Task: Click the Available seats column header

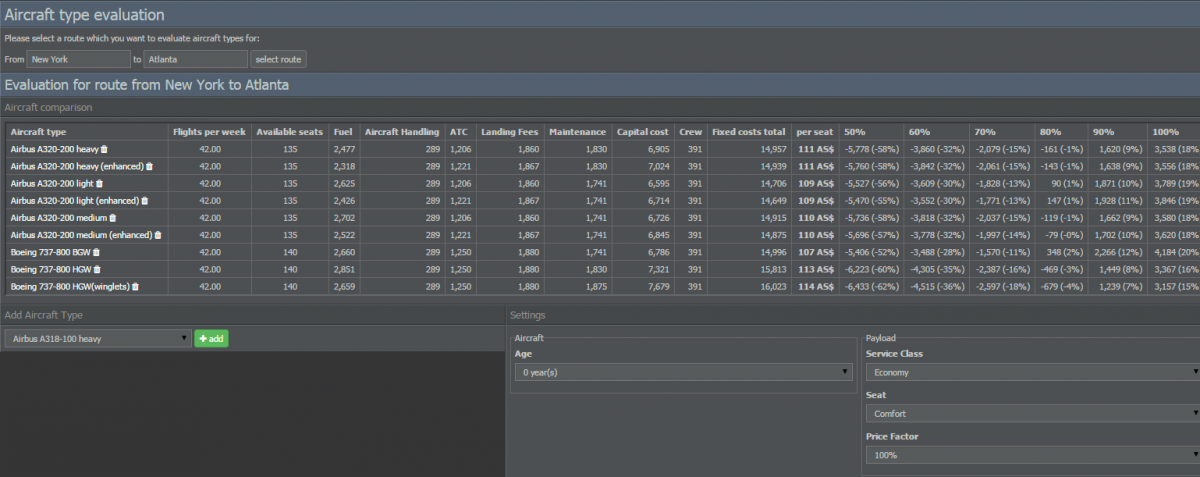Action: (289, 132)
